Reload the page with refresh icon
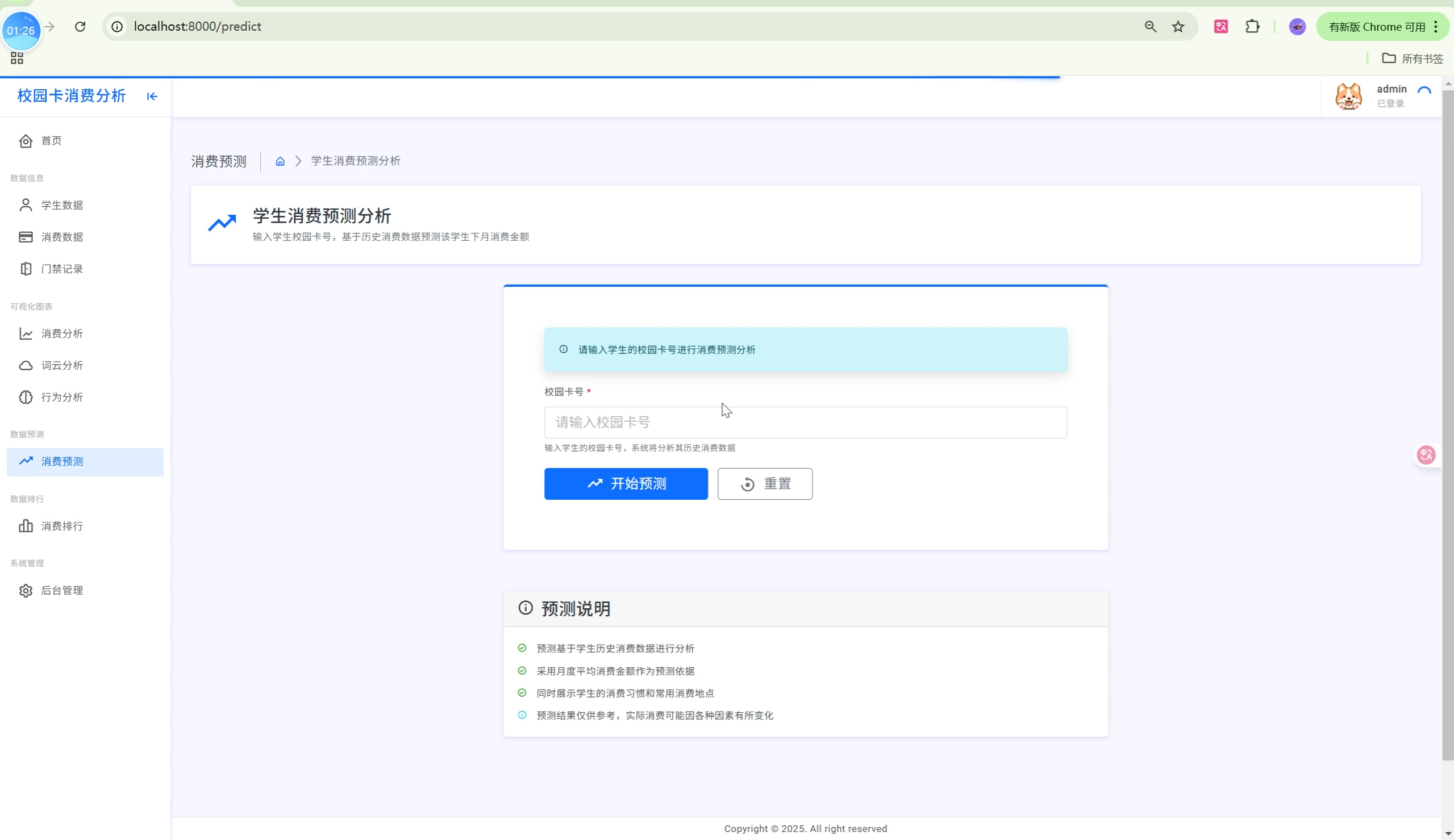 click(x=80, y=27)
